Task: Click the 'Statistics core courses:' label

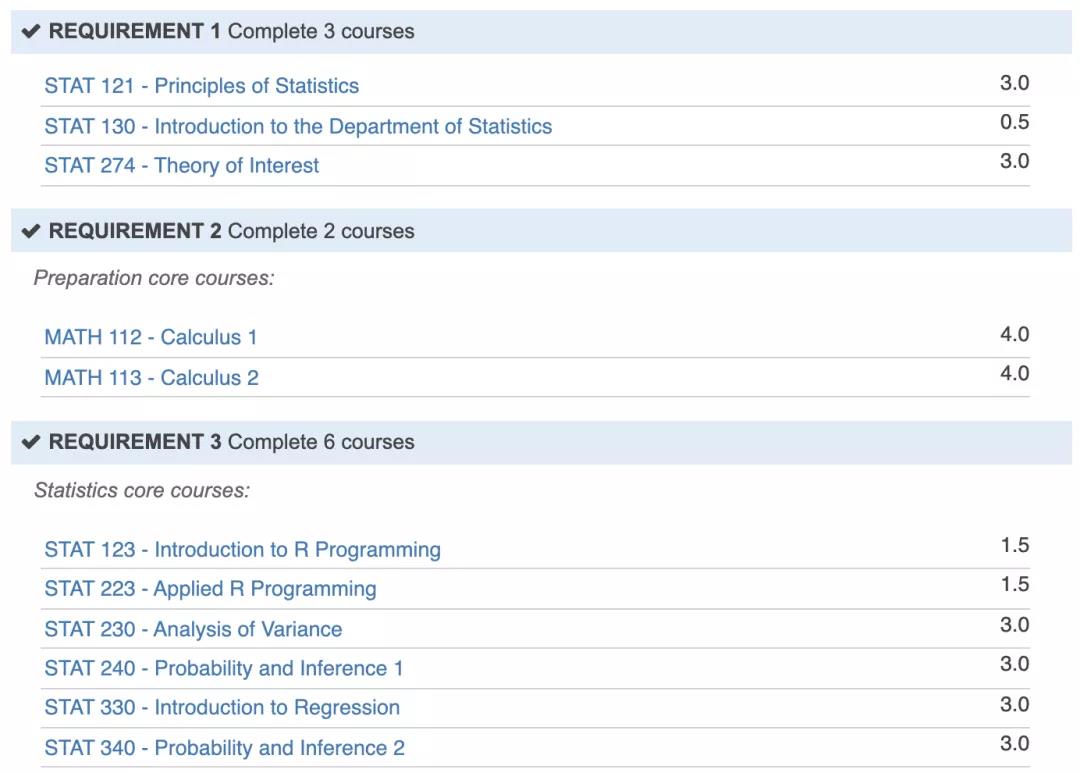Action: click(x=141, y=491)
